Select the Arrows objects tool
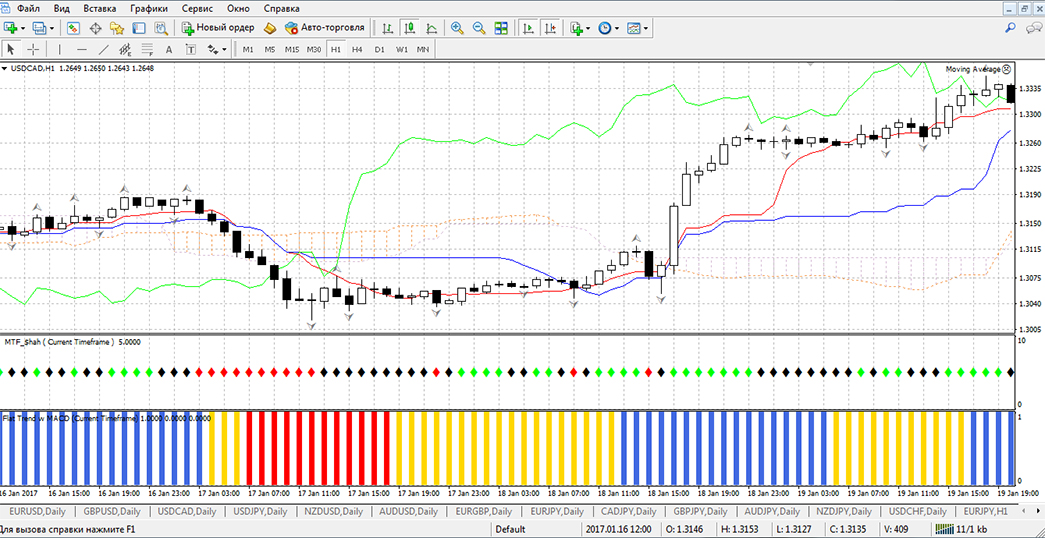 [x=213, y=49]
